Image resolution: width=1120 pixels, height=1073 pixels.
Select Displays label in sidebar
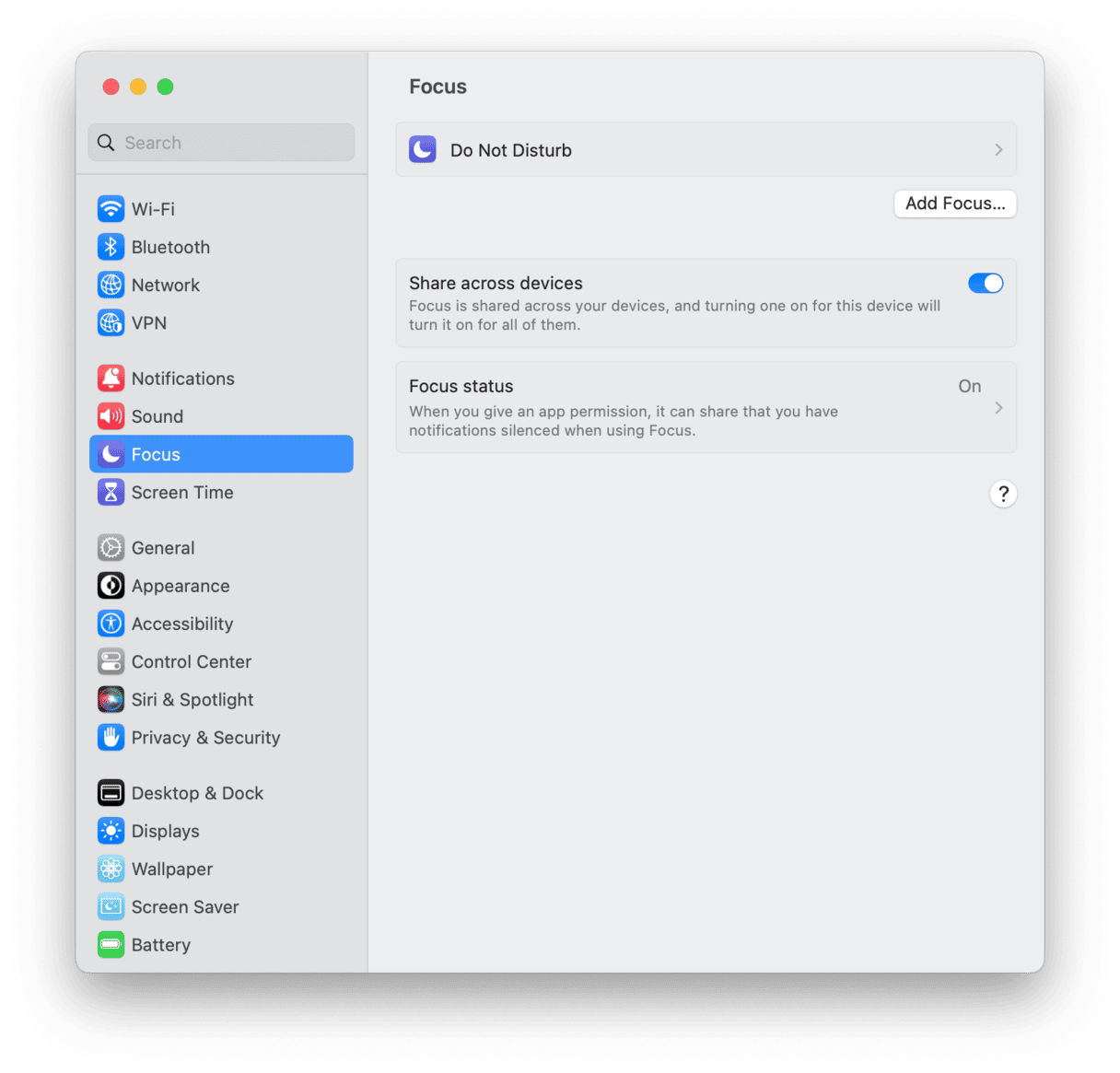[x=166, y=831]
